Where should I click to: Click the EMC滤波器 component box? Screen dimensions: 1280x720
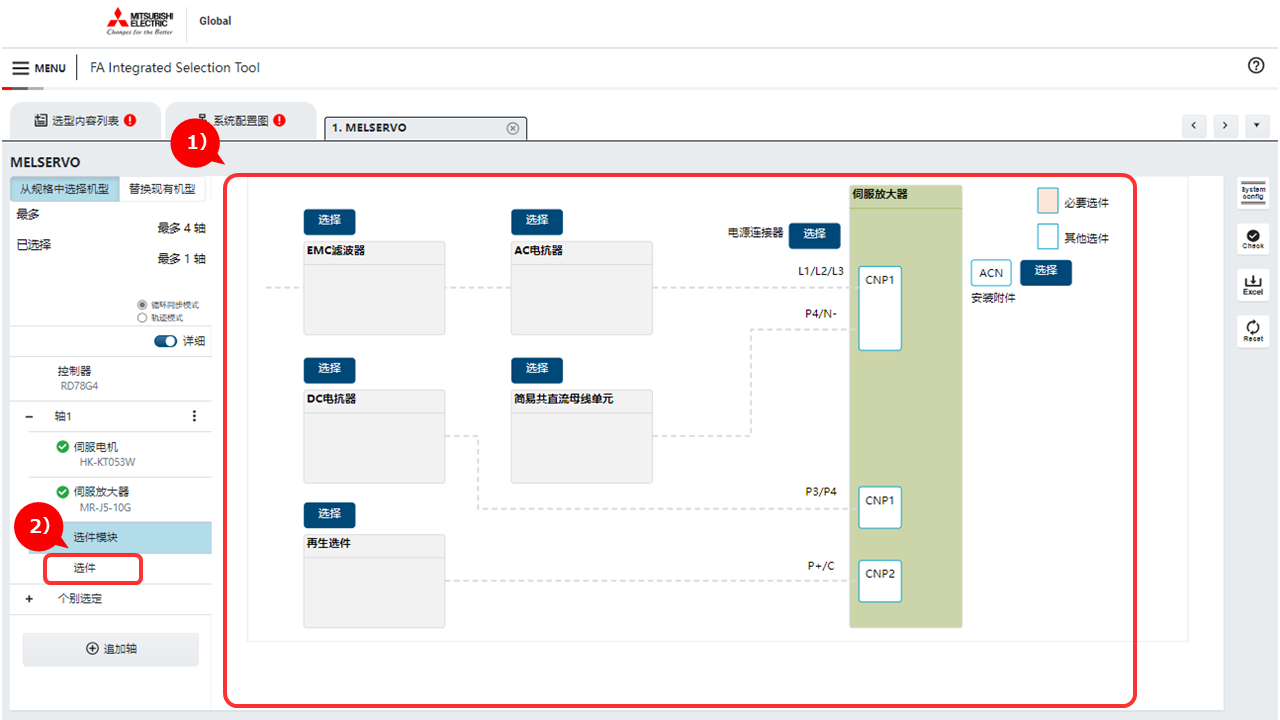click(375, 288)
